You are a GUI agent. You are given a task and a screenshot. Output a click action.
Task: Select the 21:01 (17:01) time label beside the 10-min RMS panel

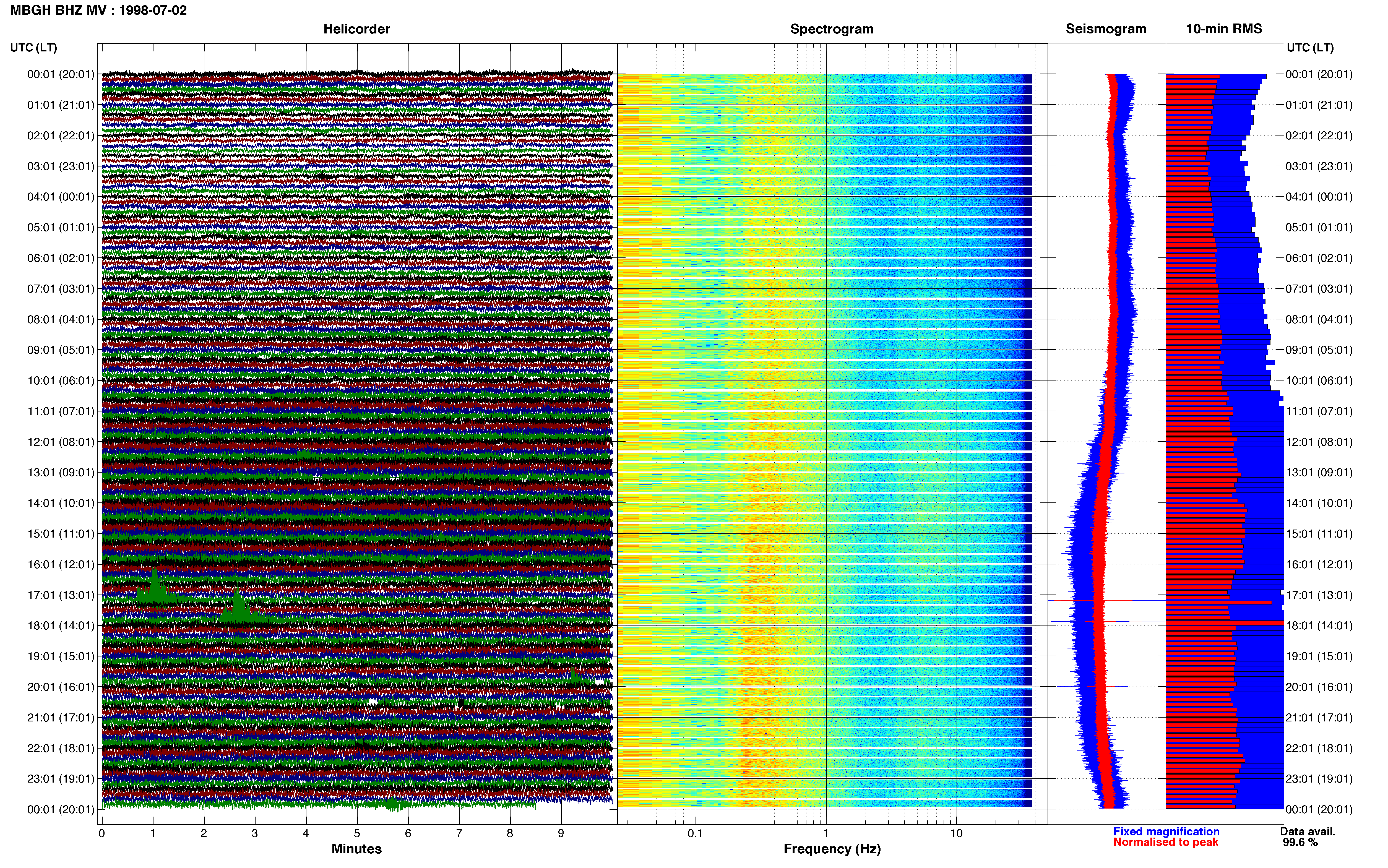1319,718
